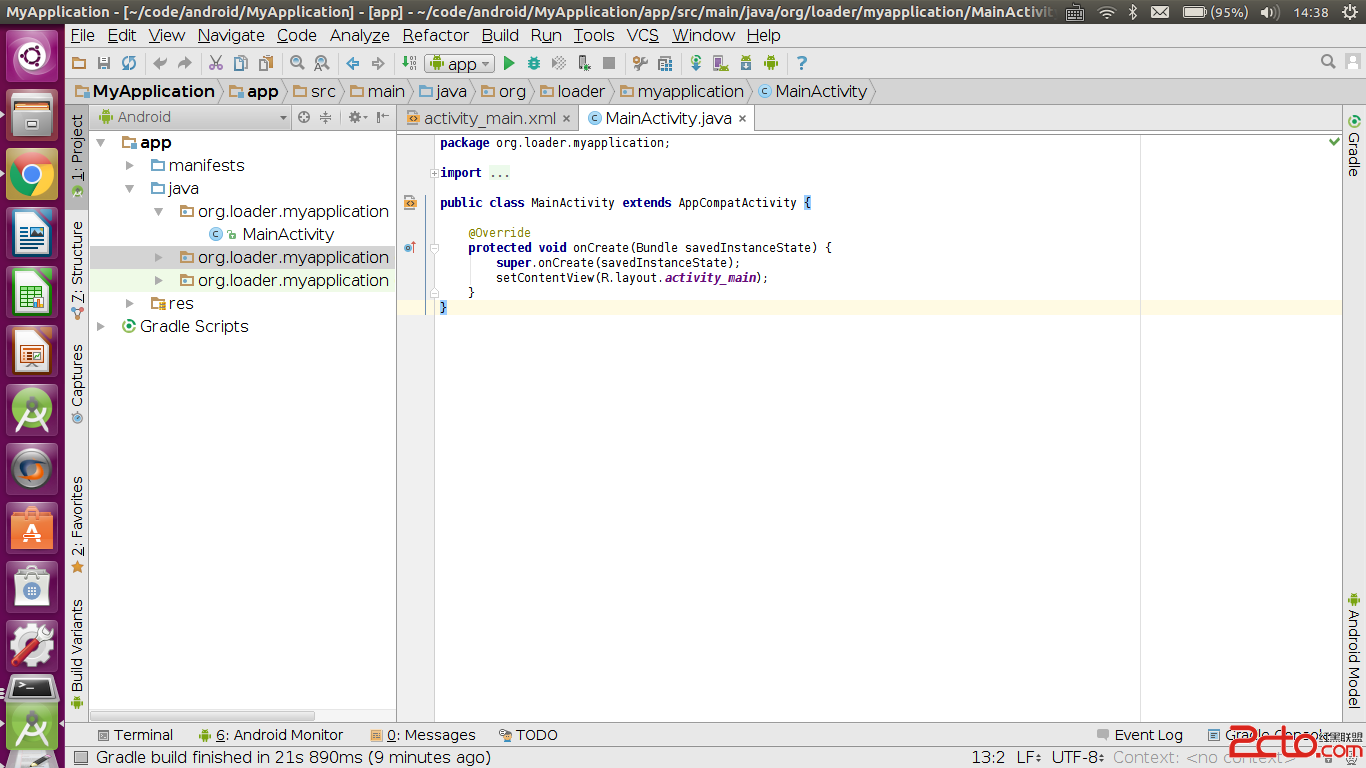
Task: Open the app run configuration dropdown
Action: 460,63
